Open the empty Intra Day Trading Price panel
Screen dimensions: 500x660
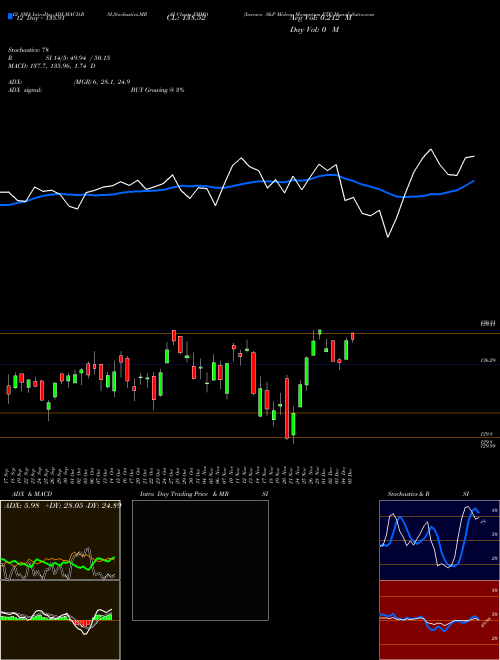pyautogui.click(x=200, y=560)
